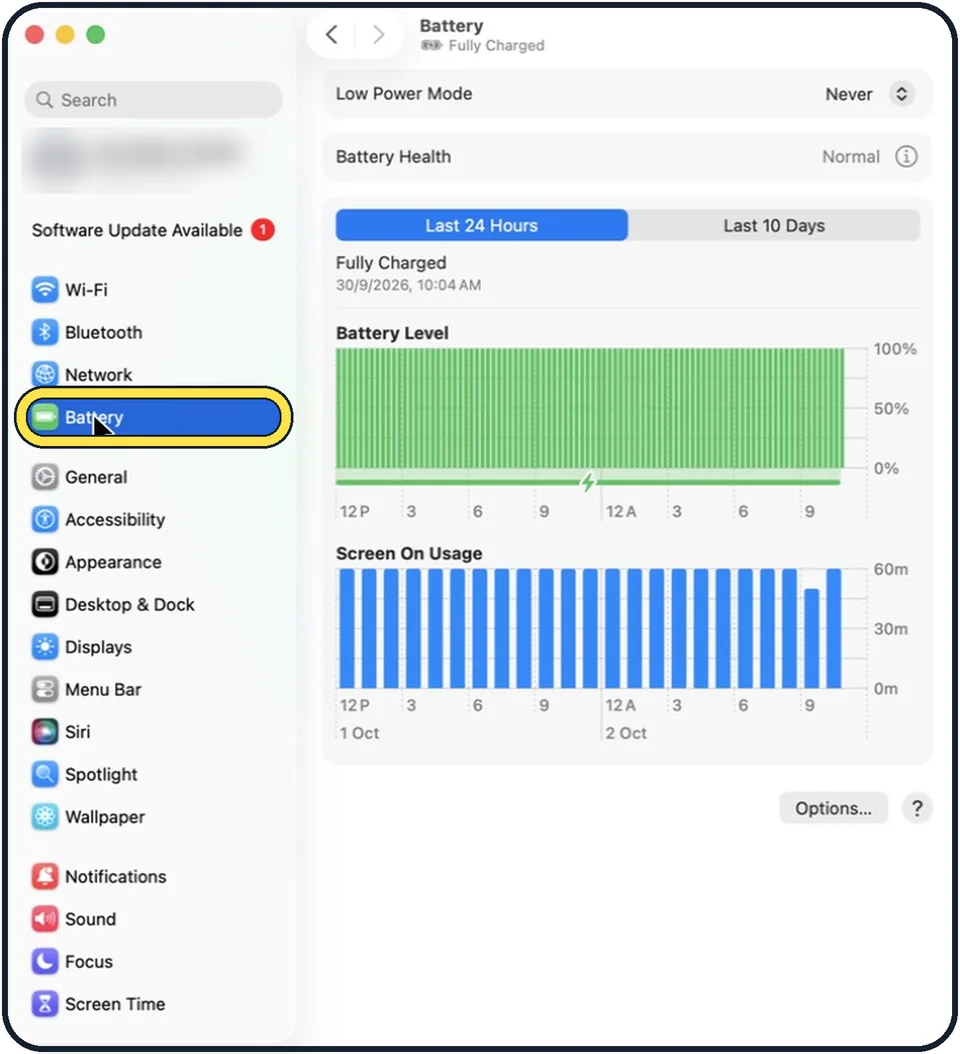Click the Fully Charged subtitle in title bar
This screenshot has width=960, height=1054.
click(496, 46)
